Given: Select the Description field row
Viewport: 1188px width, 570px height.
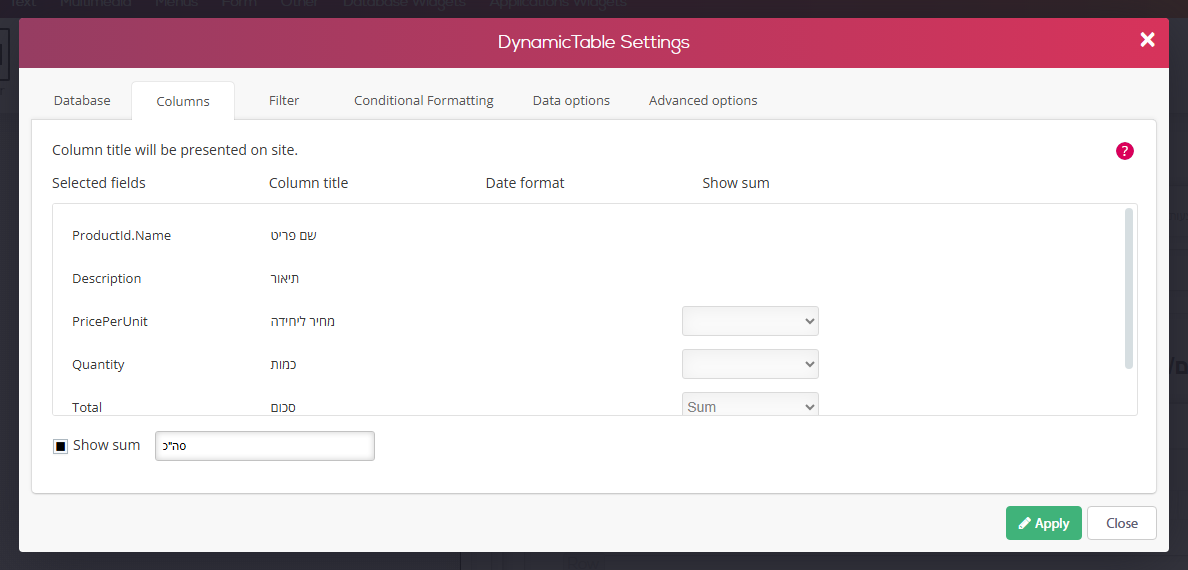Looking at the screenshot, I should [x=107, y=279].
